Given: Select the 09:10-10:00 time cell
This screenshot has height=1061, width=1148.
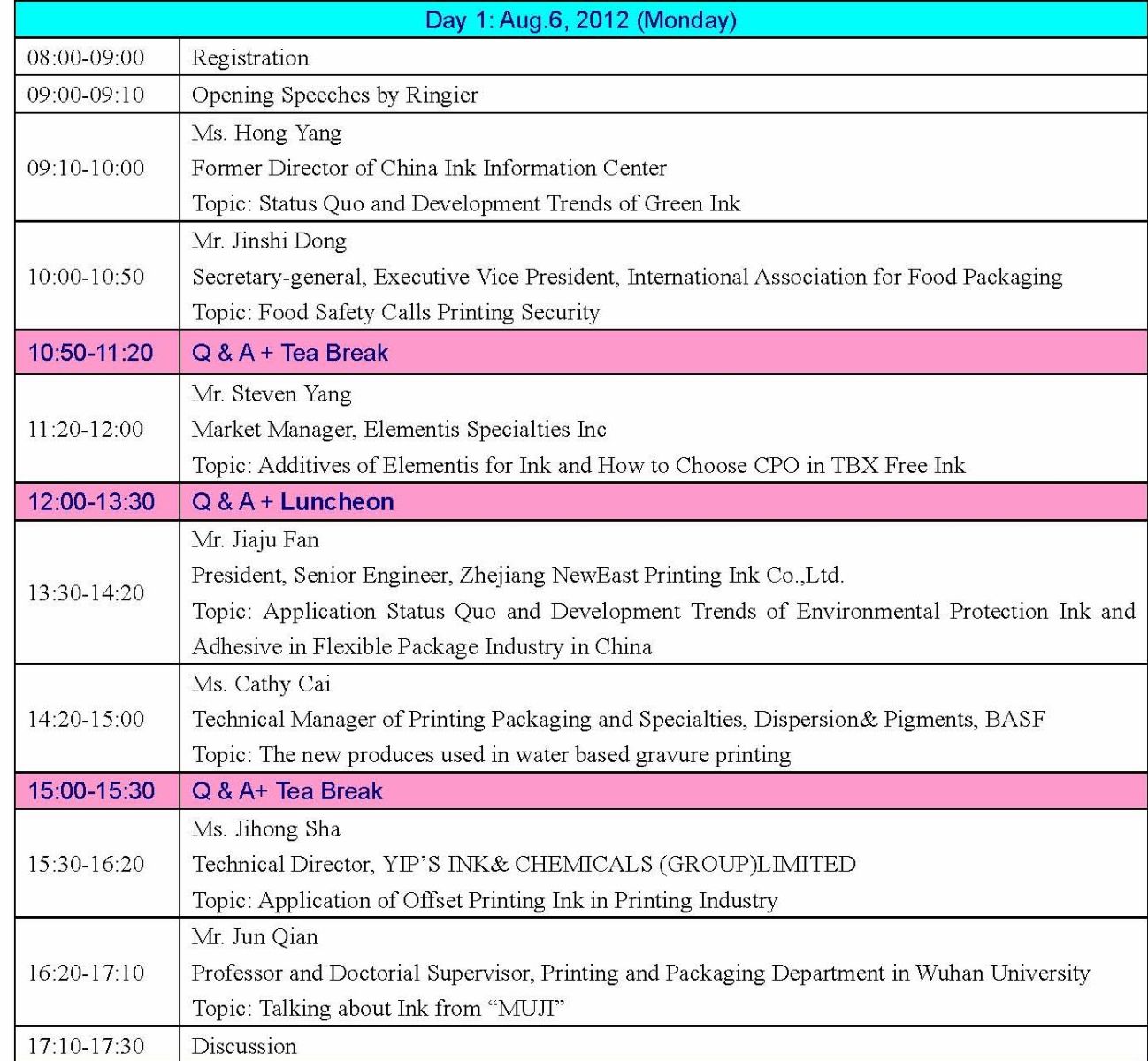Looking at the screenshot, I should [x=97, y=167].
